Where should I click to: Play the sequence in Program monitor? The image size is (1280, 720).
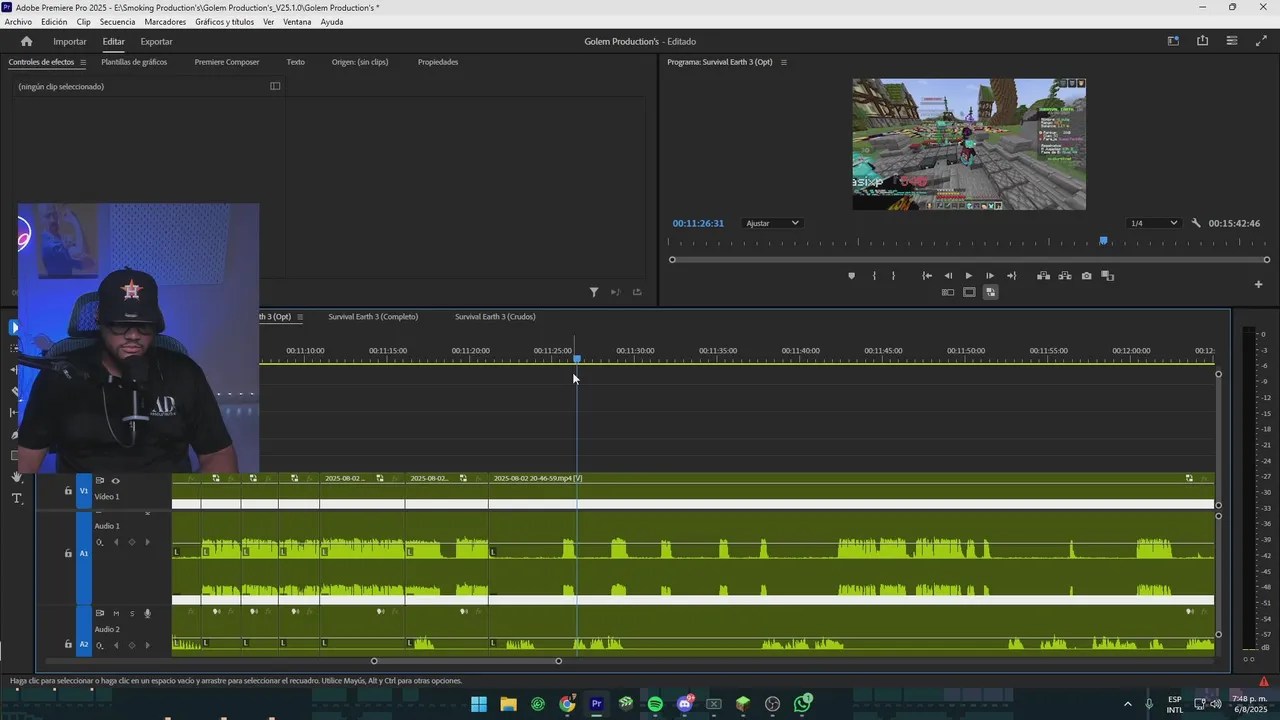coord(968,276)
